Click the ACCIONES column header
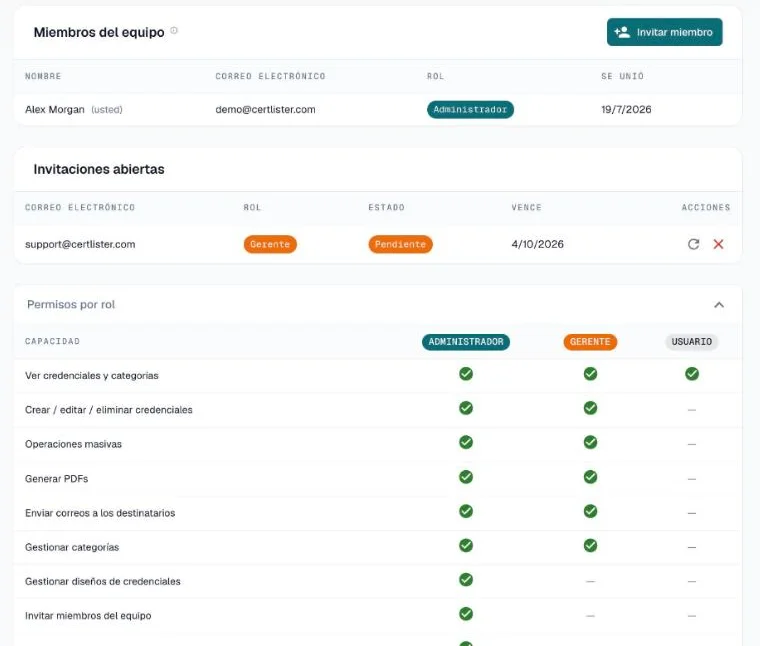 point(706,207)
